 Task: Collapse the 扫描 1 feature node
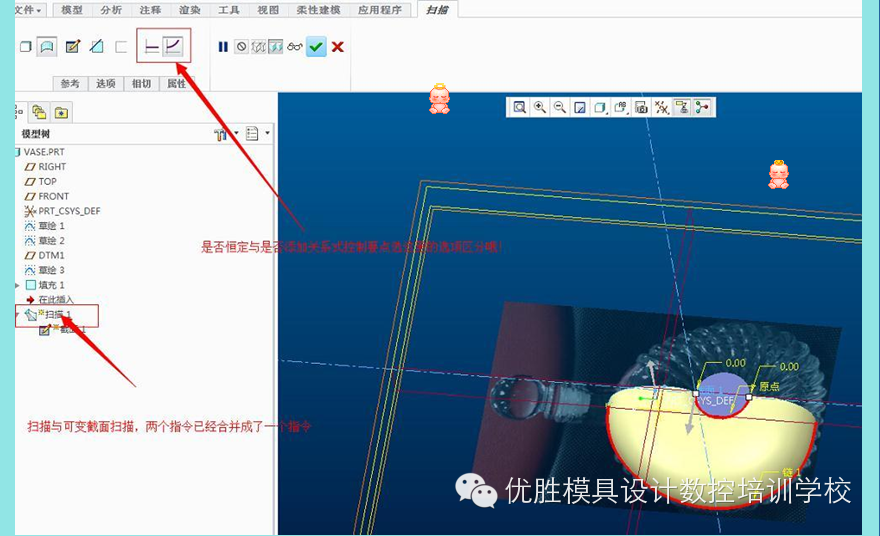17,314
